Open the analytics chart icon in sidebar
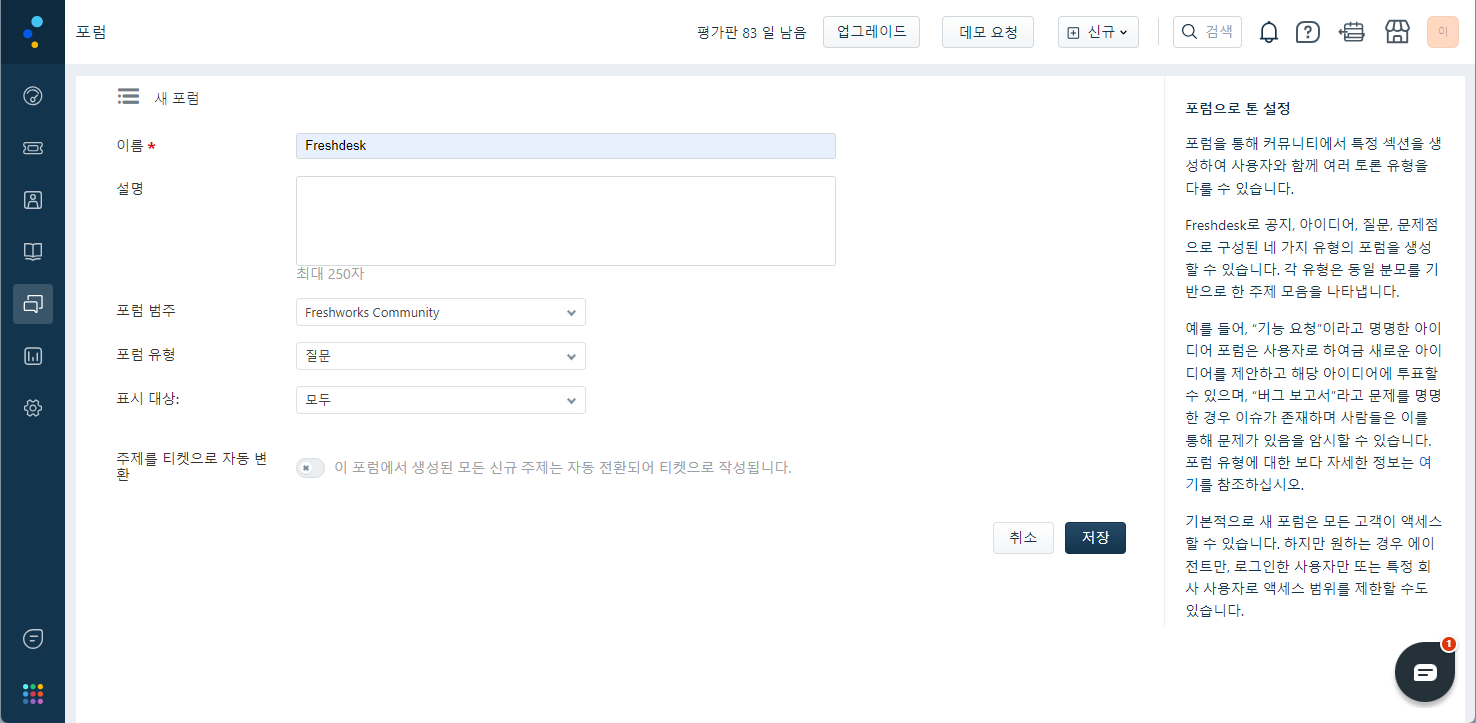The width and height of the screenshot is (1476, 723). click(33, 356)
